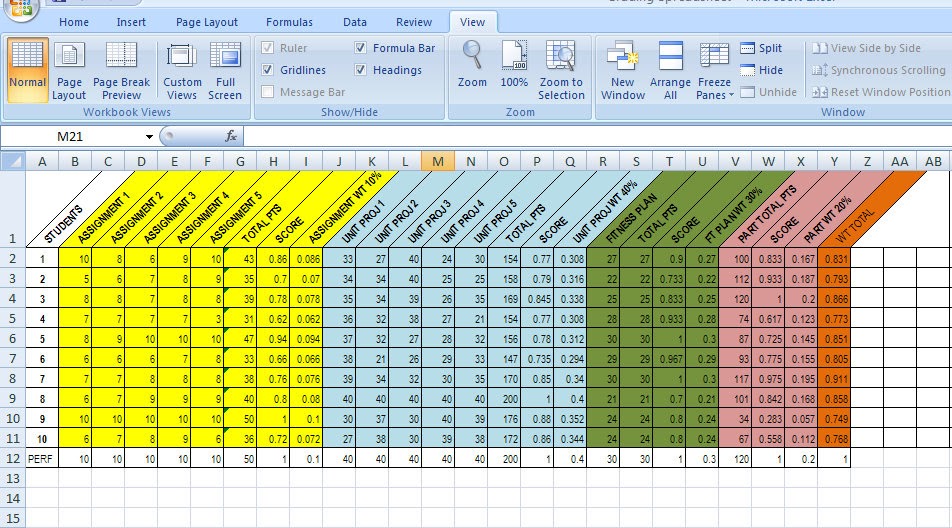The image size is (952, 528).
Task: Open the Name Box dropdown arrow
Action: (x=149, y=137)
